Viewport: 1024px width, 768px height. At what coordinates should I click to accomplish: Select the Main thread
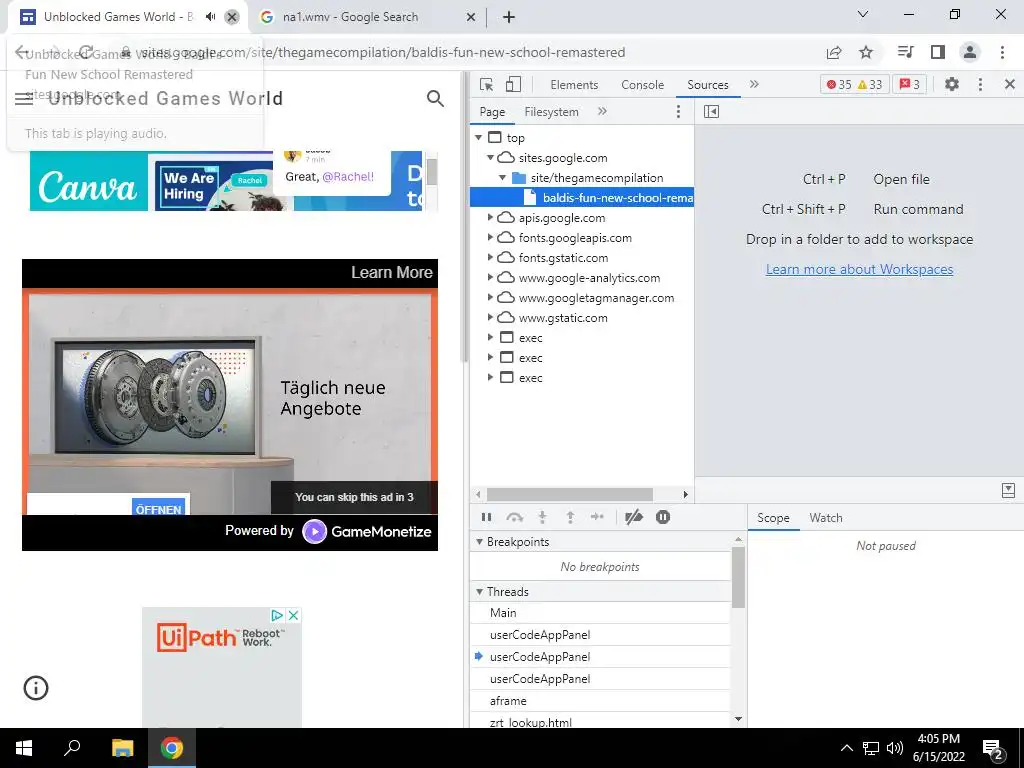[x=600, y=613]
